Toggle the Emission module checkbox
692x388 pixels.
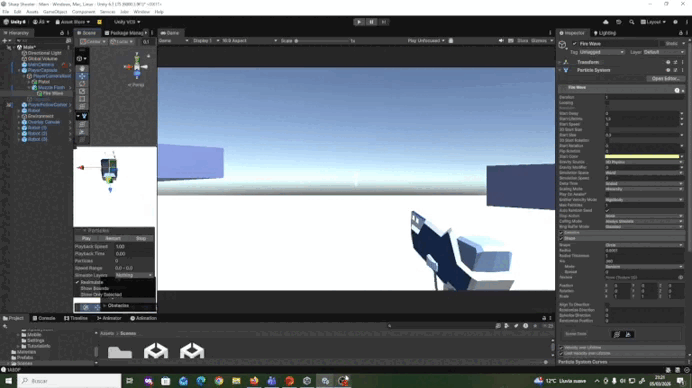click(x=561, y=233)
